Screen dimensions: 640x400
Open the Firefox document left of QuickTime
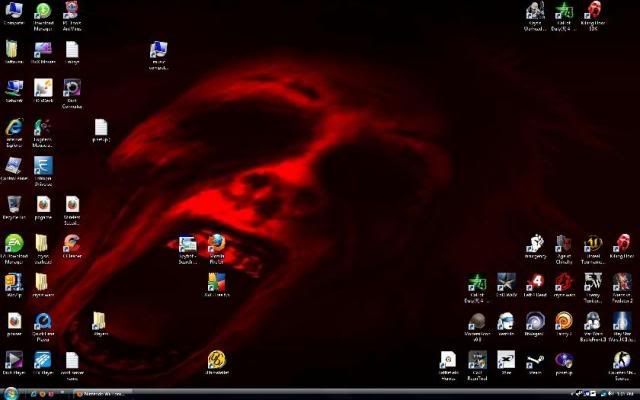(x=14, y=322)
